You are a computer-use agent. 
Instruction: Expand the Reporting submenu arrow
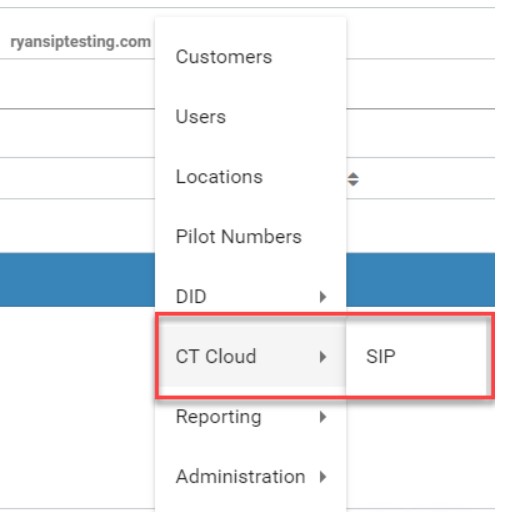322,416
